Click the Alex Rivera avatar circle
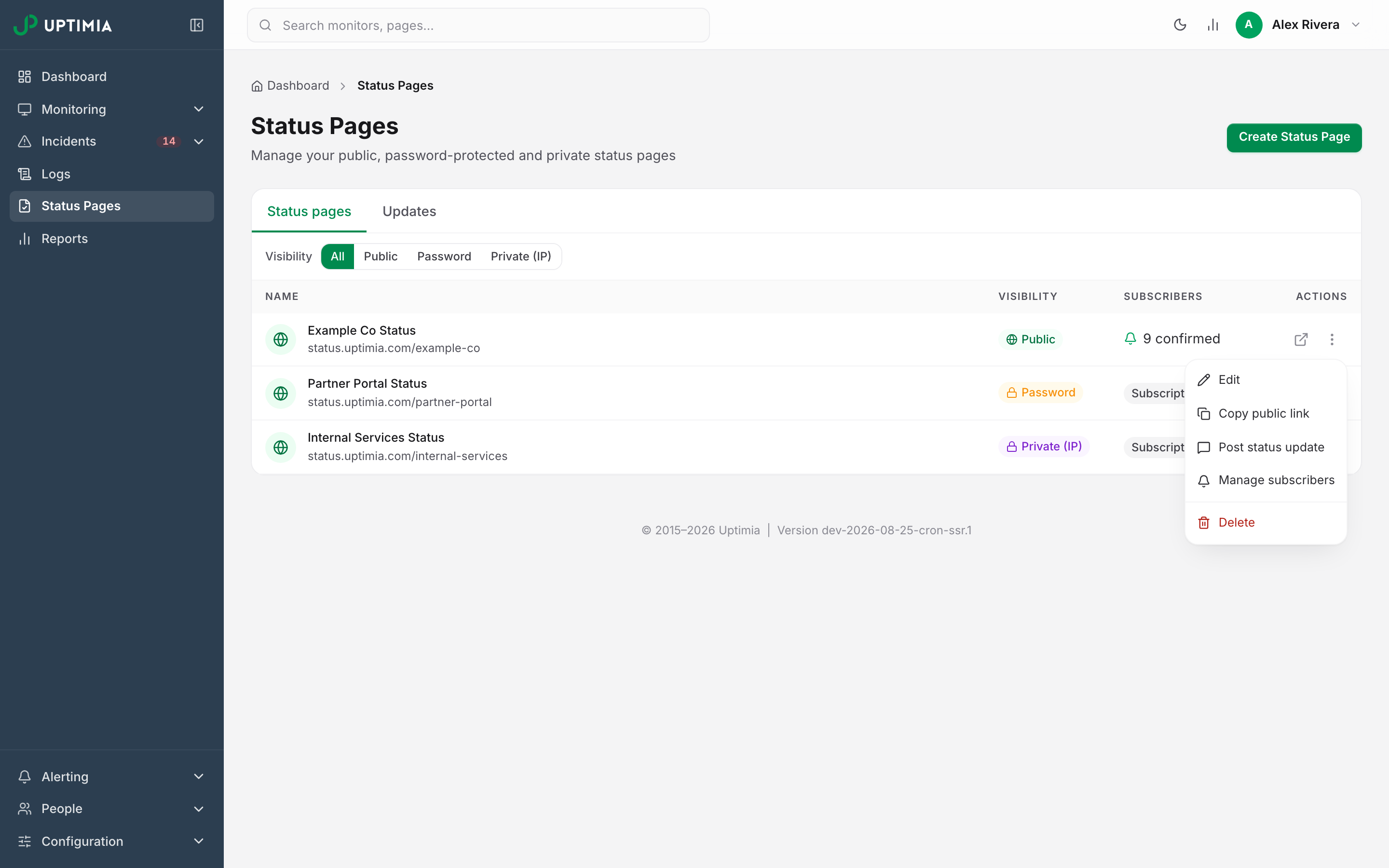The height and width of the screenshot is (868, 1389). tap(1248, 25)
